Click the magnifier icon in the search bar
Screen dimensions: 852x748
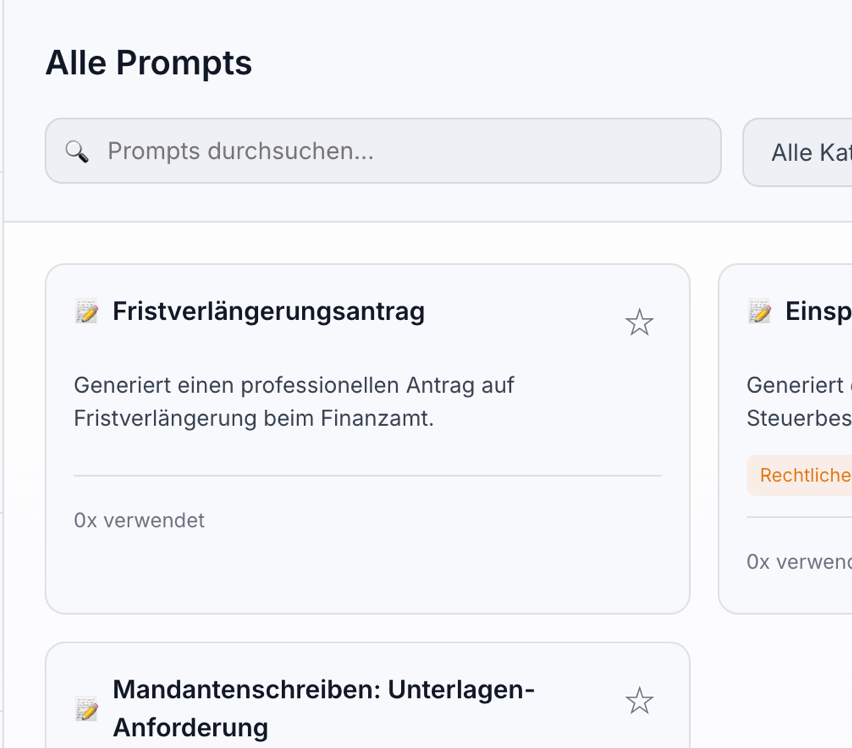[77, 151]
